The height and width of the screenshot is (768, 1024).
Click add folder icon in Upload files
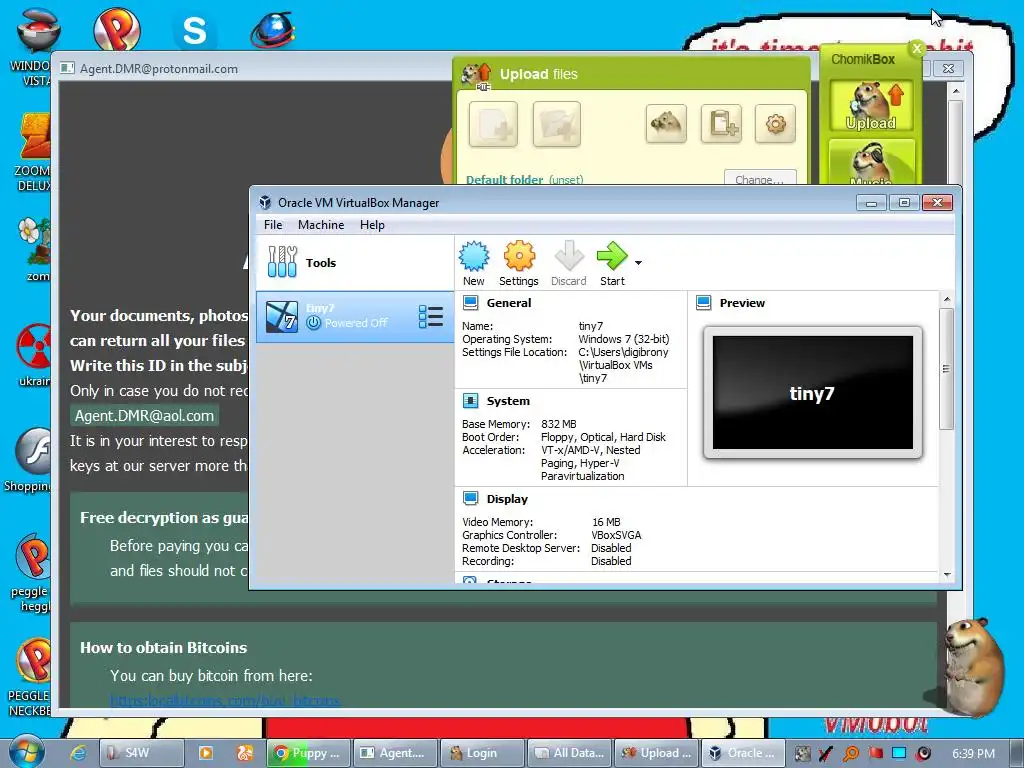coord(556,124)
